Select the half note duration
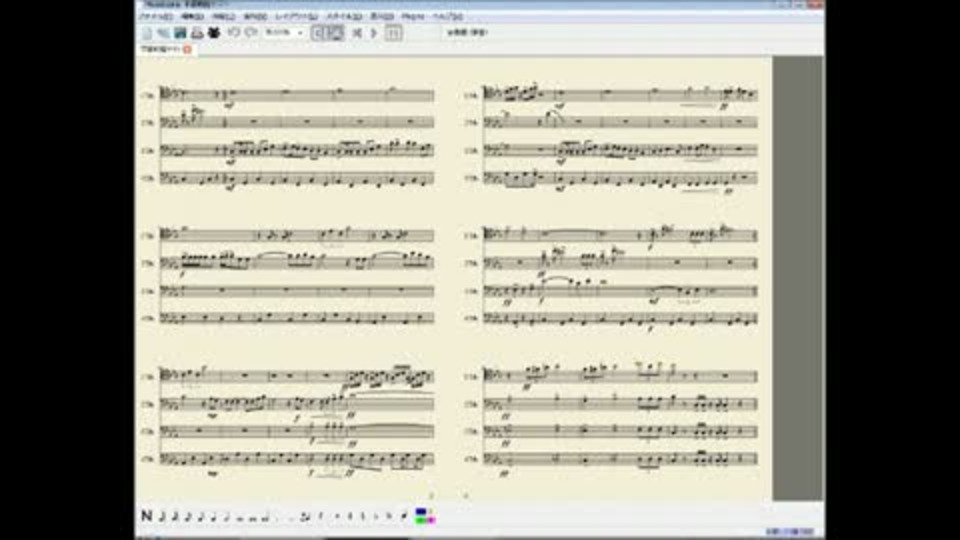 (x=226, y=517)
